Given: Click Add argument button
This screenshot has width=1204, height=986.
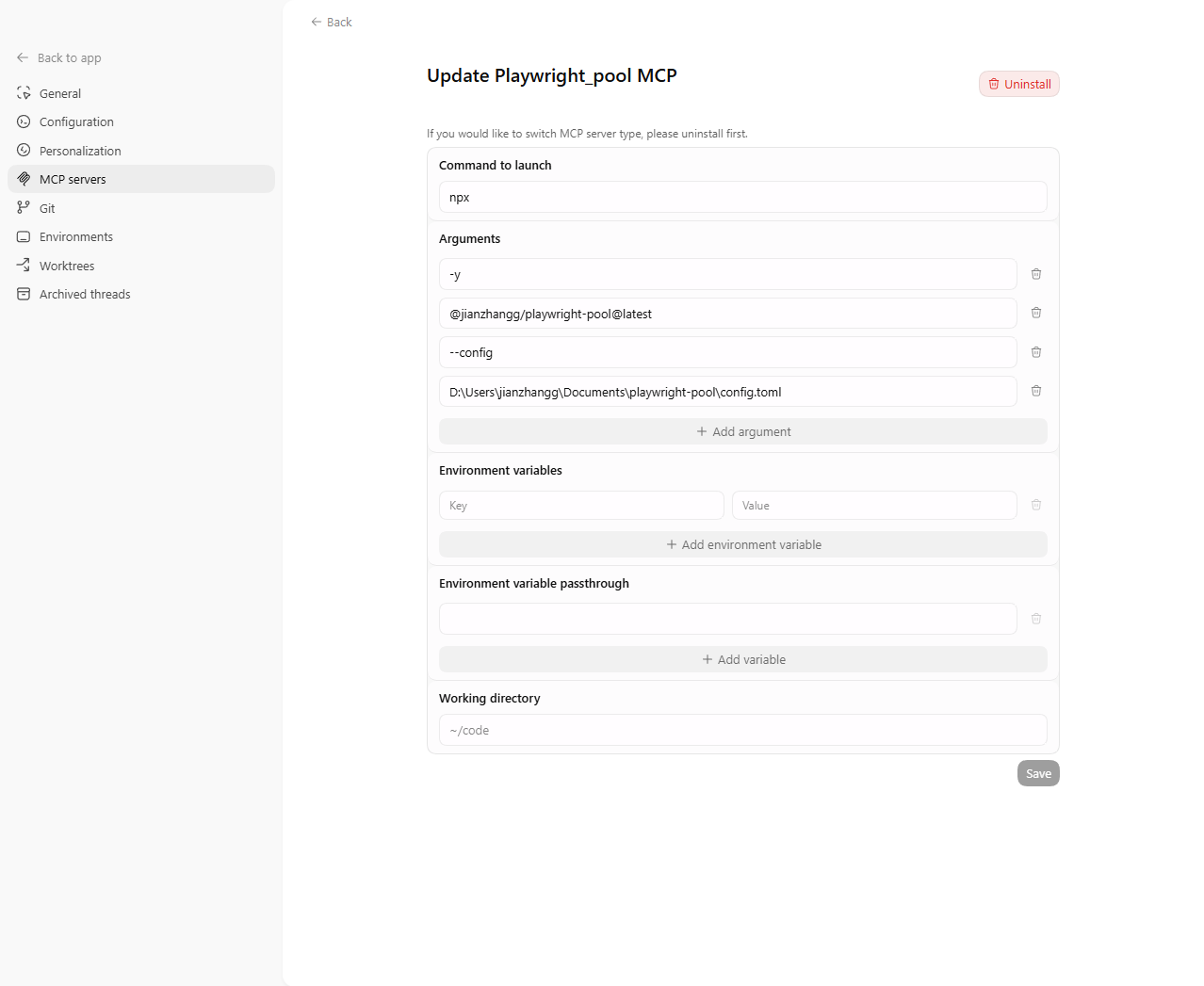Looking at the screenshot, I should pyautogui.click(x=742, y=431).
